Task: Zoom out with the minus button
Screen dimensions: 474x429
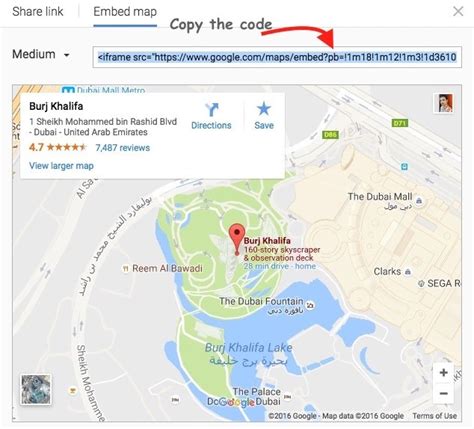Action: click(x=443, y=393)
